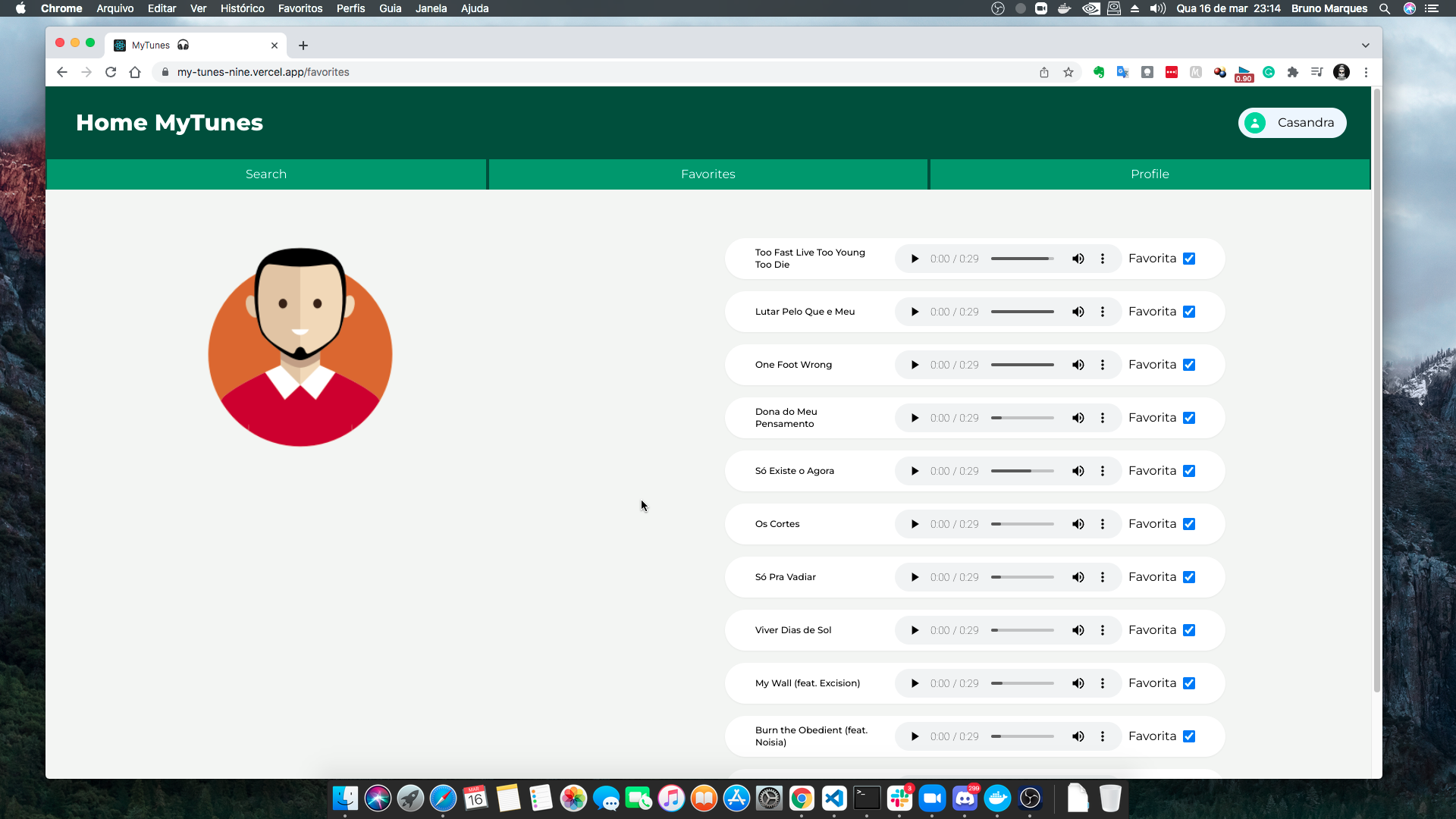Mute the Os Cortes audio player
The width and height of the screenshot is (1456, 819).
pos(1078,524)
